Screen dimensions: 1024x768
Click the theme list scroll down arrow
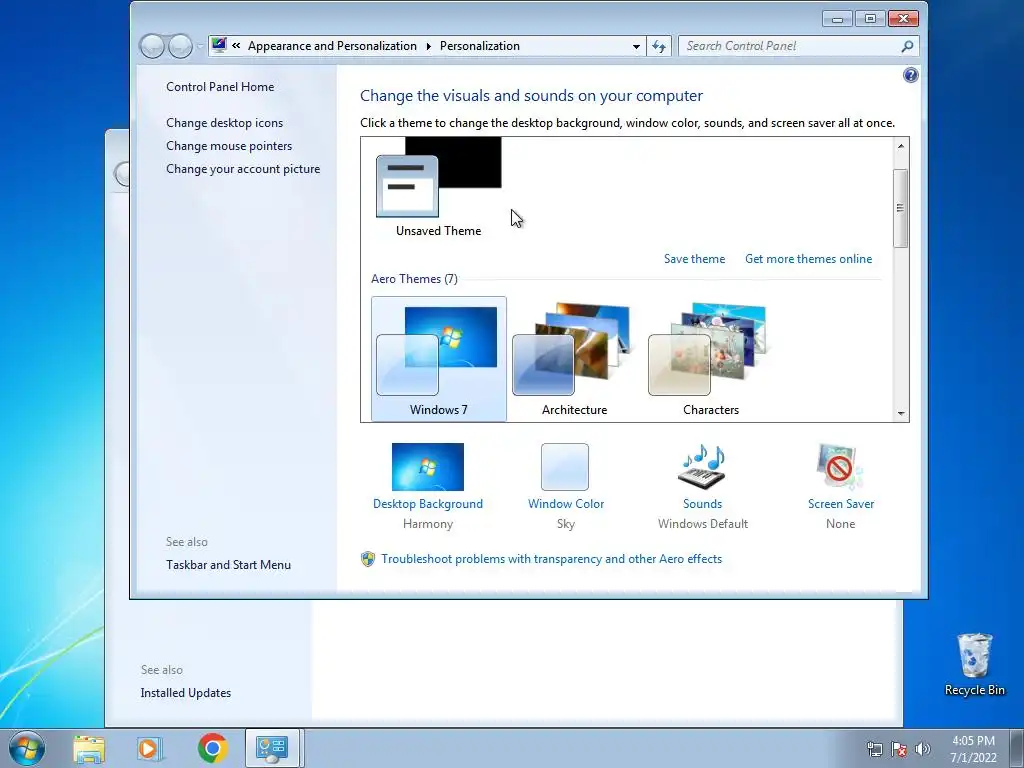click(x=901, y=413)
